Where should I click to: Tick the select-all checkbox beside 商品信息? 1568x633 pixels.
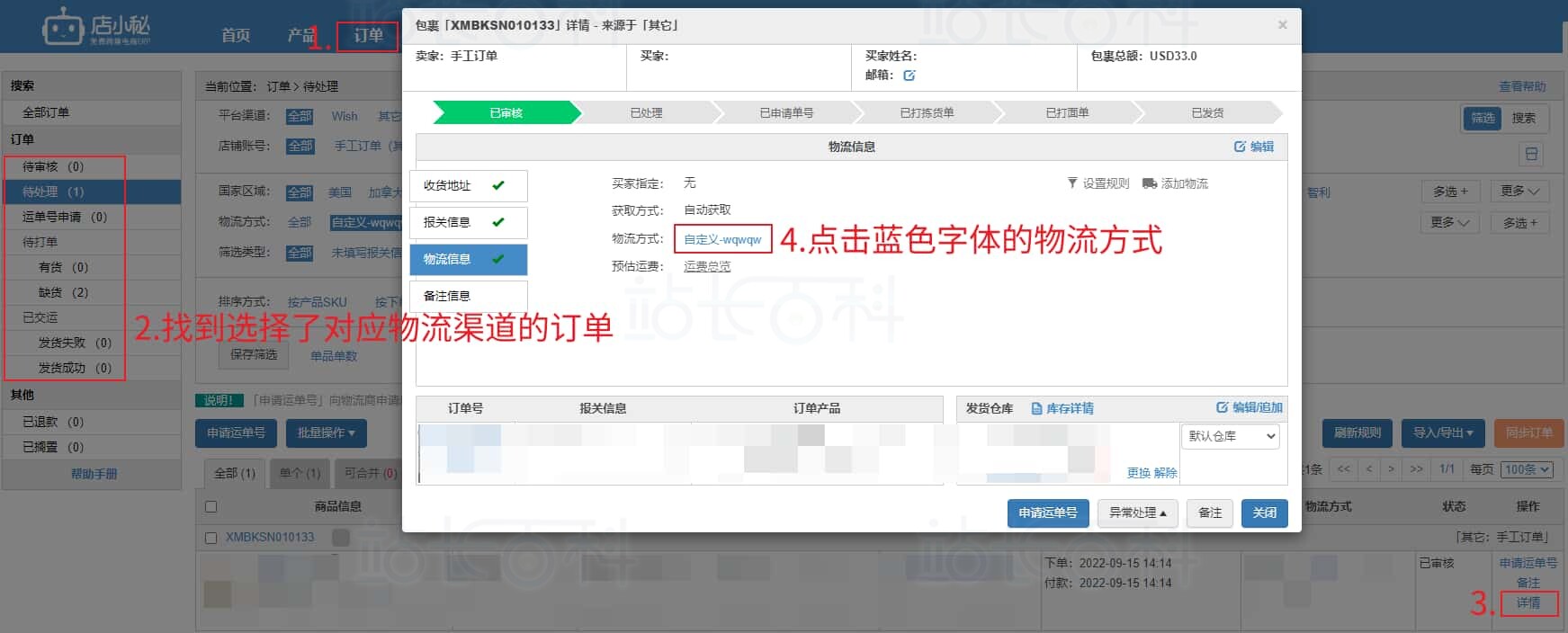click(x=211, y=506)
